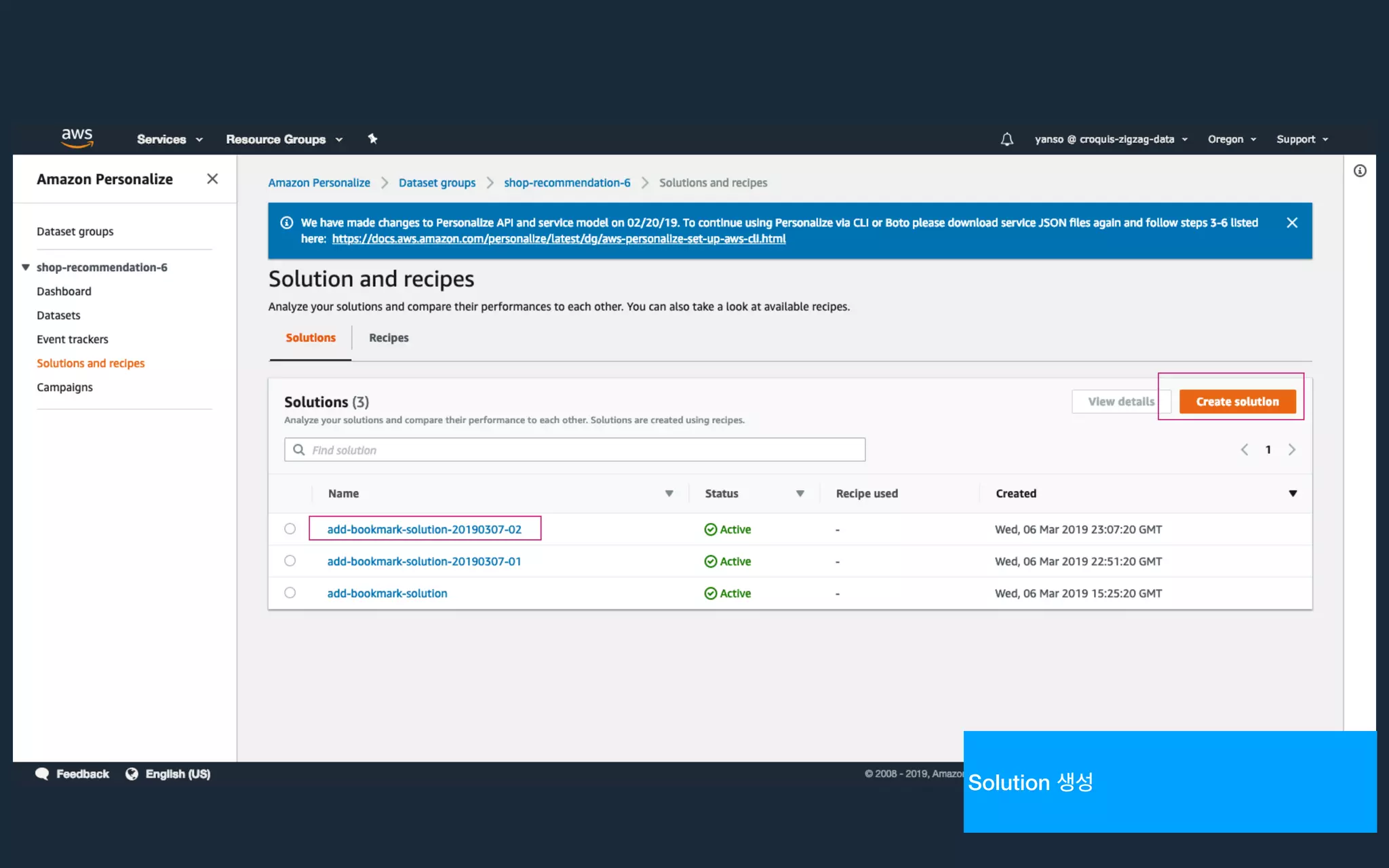Sort by the Created column arrow

(x=1293, y=494)
